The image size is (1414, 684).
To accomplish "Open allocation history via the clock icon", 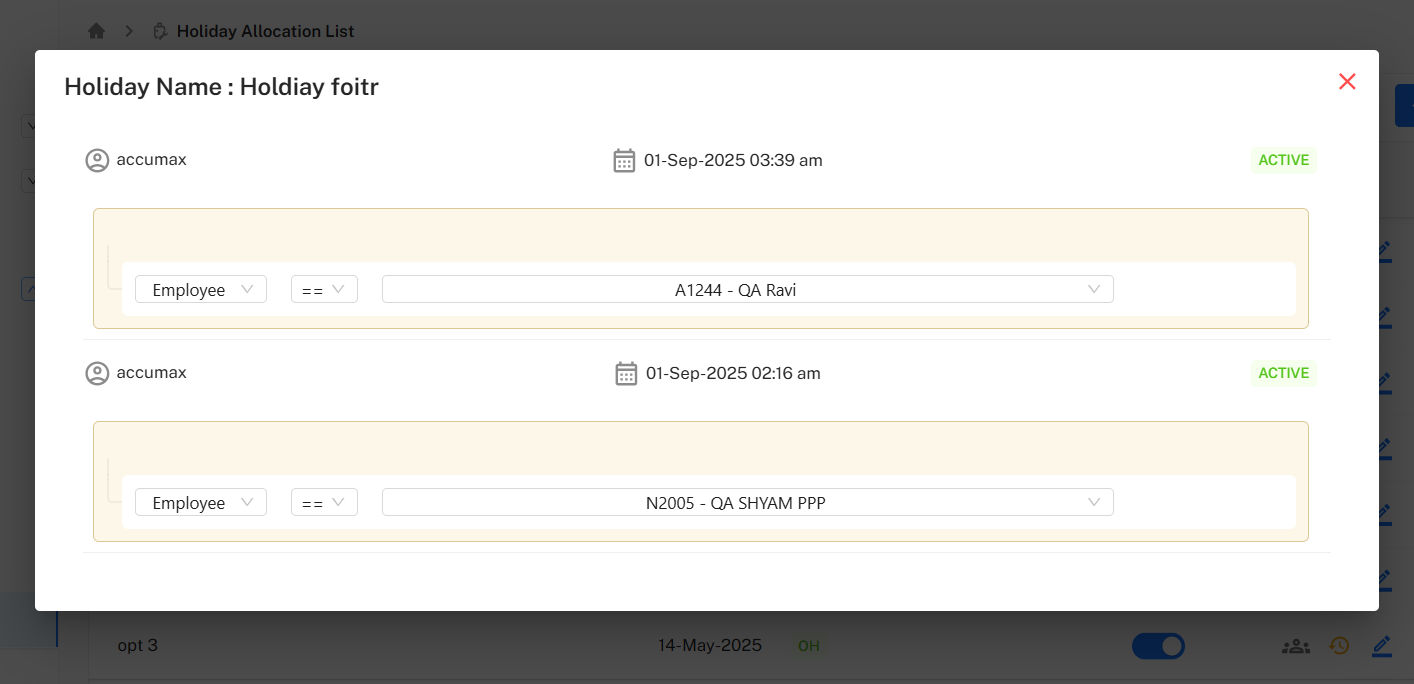I will pyautogui.click(x=1339, y=646).
